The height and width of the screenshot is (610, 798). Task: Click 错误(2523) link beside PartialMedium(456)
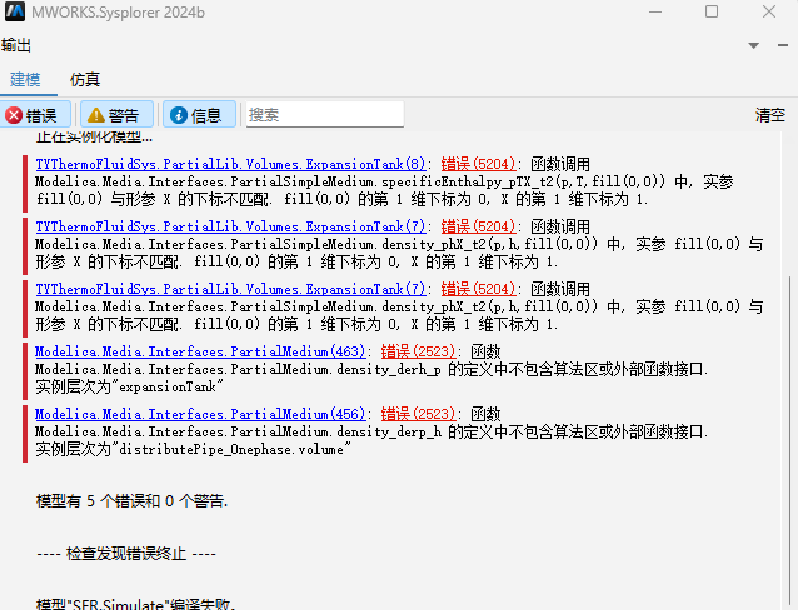[418, 414]
